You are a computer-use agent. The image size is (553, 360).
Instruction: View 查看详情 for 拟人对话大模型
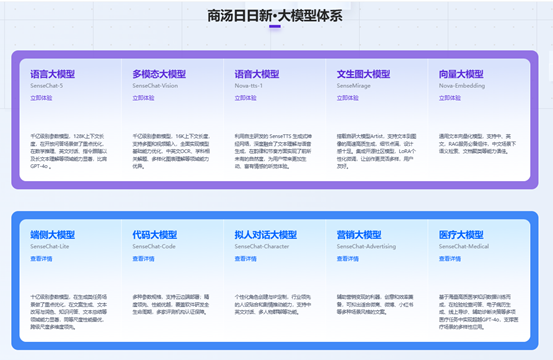point(245,259)
